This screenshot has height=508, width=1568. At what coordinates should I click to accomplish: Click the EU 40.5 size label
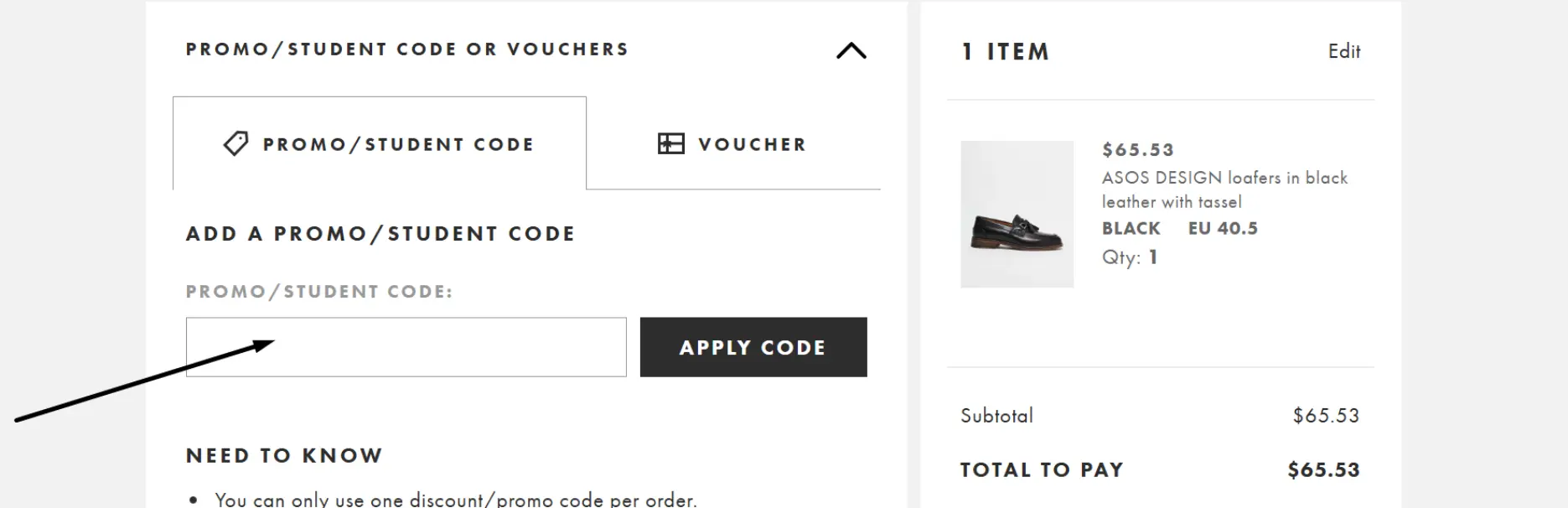pyautogui.click(x=1223, y=228)
